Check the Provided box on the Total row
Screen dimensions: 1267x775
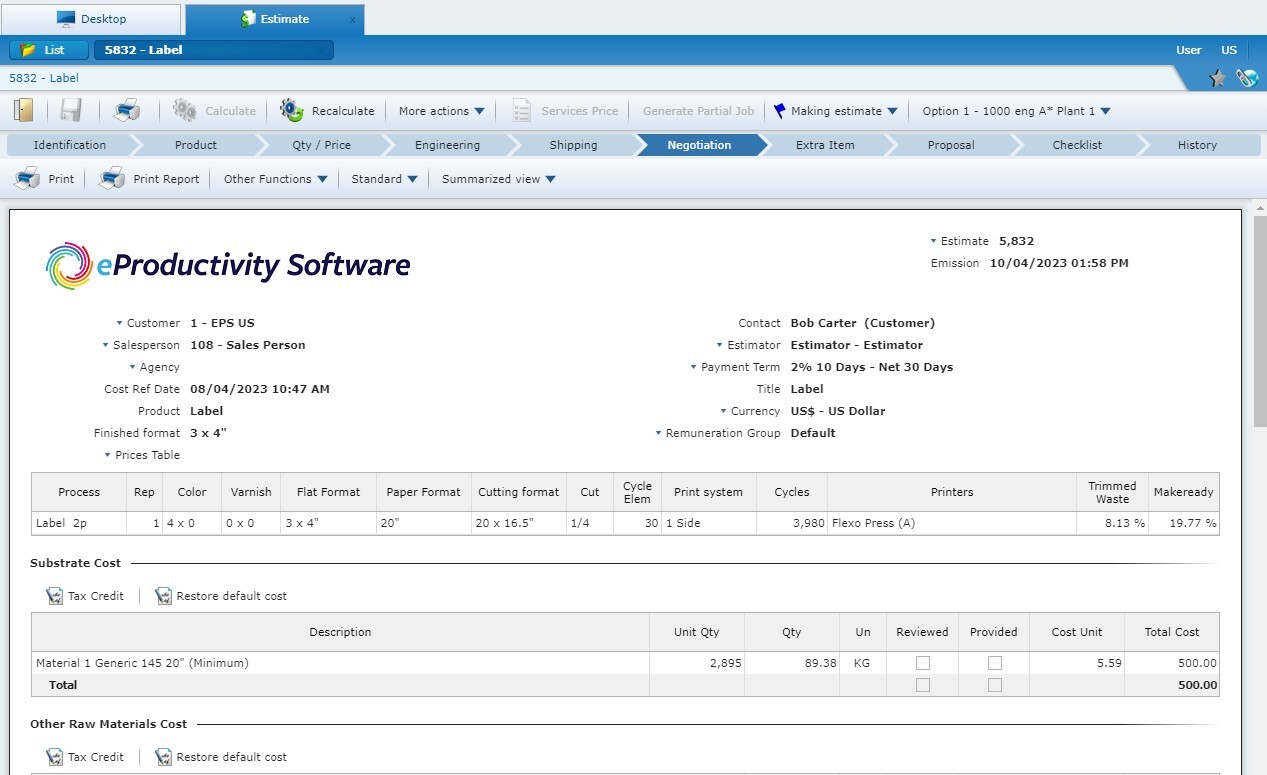993,684
